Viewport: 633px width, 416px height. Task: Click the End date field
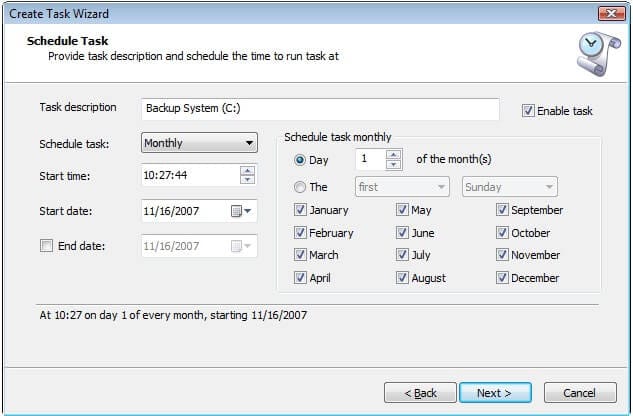[199, 246]
